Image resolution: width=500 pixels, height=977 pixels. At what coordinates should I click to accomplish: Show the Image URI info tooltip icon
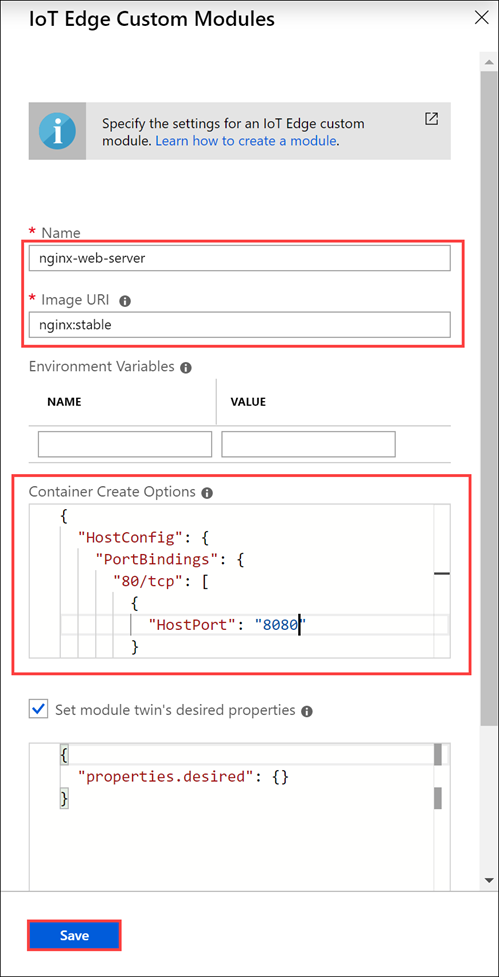(x=125, y=301)
